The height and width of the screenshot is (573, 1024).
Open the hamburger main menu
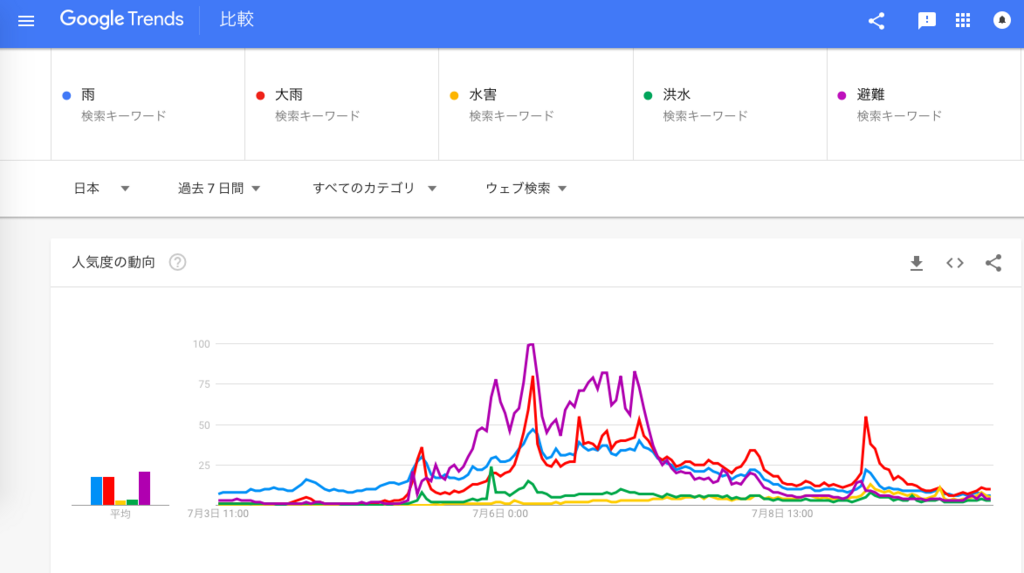click(x=26, y=21)
